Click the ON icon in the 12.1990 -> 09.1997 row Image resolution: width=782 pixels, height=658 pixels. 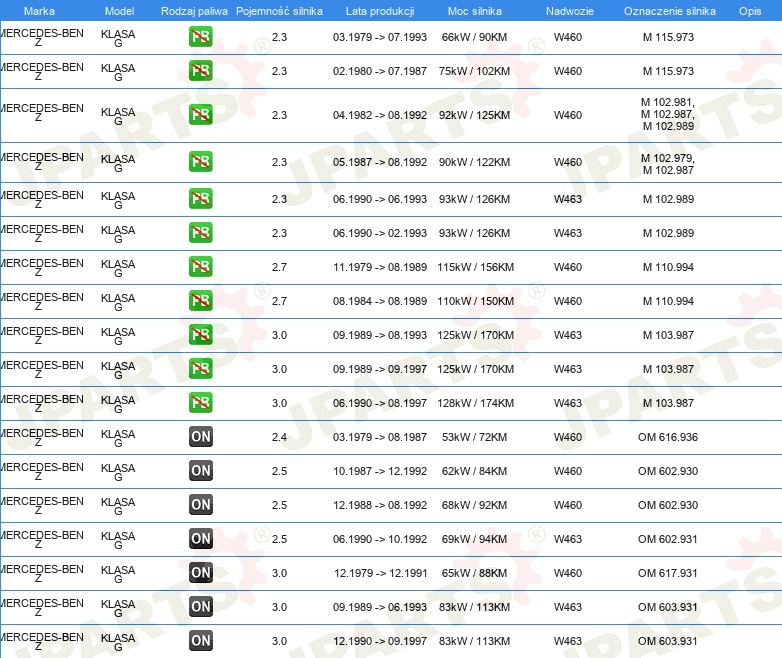pos(200,641)
